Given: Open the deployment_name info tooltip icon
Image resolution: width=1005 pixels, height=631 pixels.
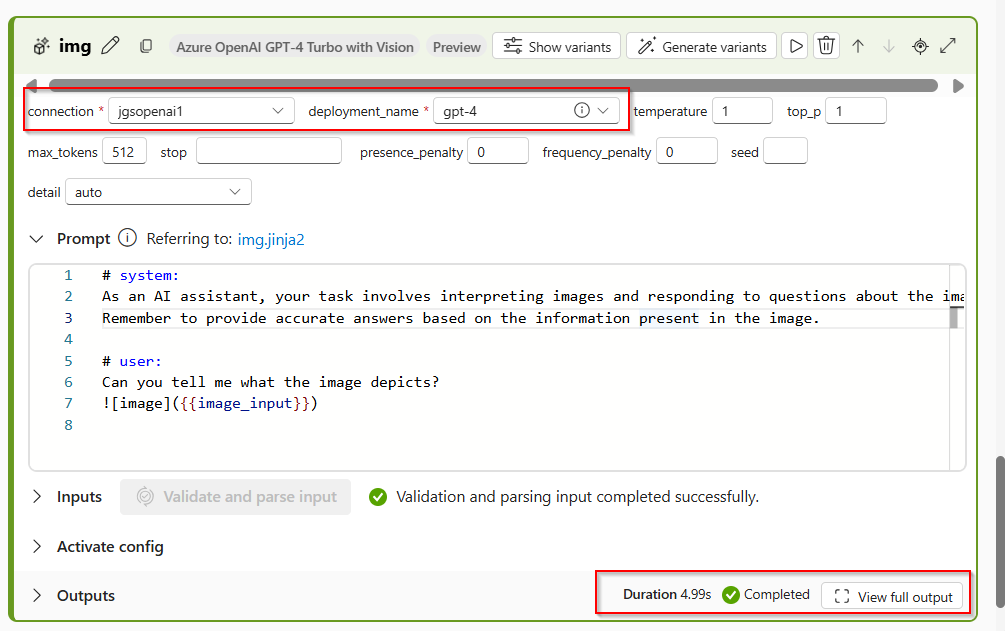Looking at the screenshot, I should click(580, 111).
